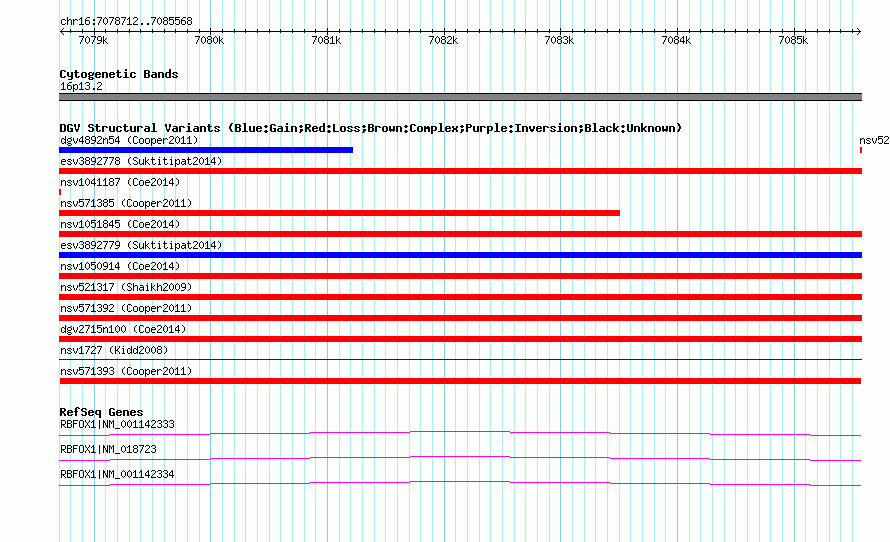The height and width of the screenshot is (542, 890).
Task: Click the 7081k ruler position
Action: point(326,40)
